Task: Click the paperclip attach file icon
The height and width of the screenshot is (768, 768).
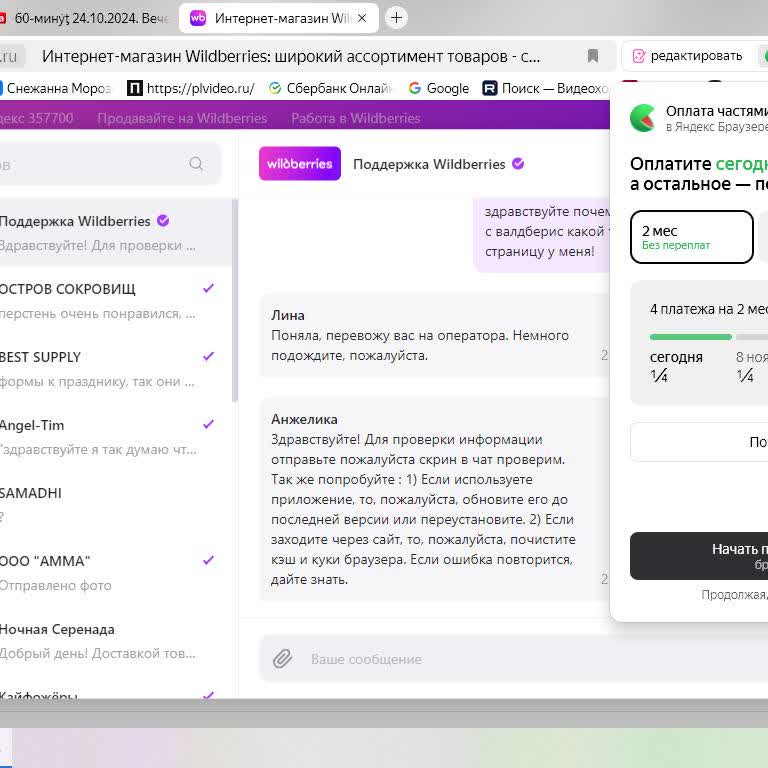Action: coord(282,659)
